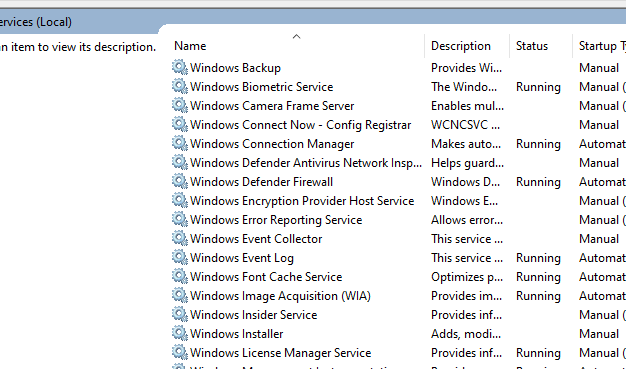This screenshot has width=626, height=369.
Task: Click the 'Provides Wi...' description of Windows Backup
Action: coord(466,68)
